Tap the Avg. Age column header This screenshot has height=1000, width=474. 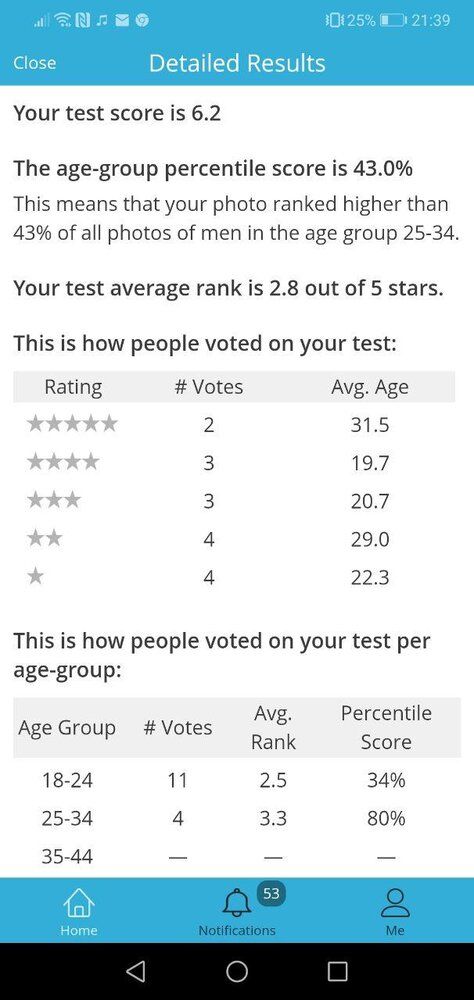369,387
